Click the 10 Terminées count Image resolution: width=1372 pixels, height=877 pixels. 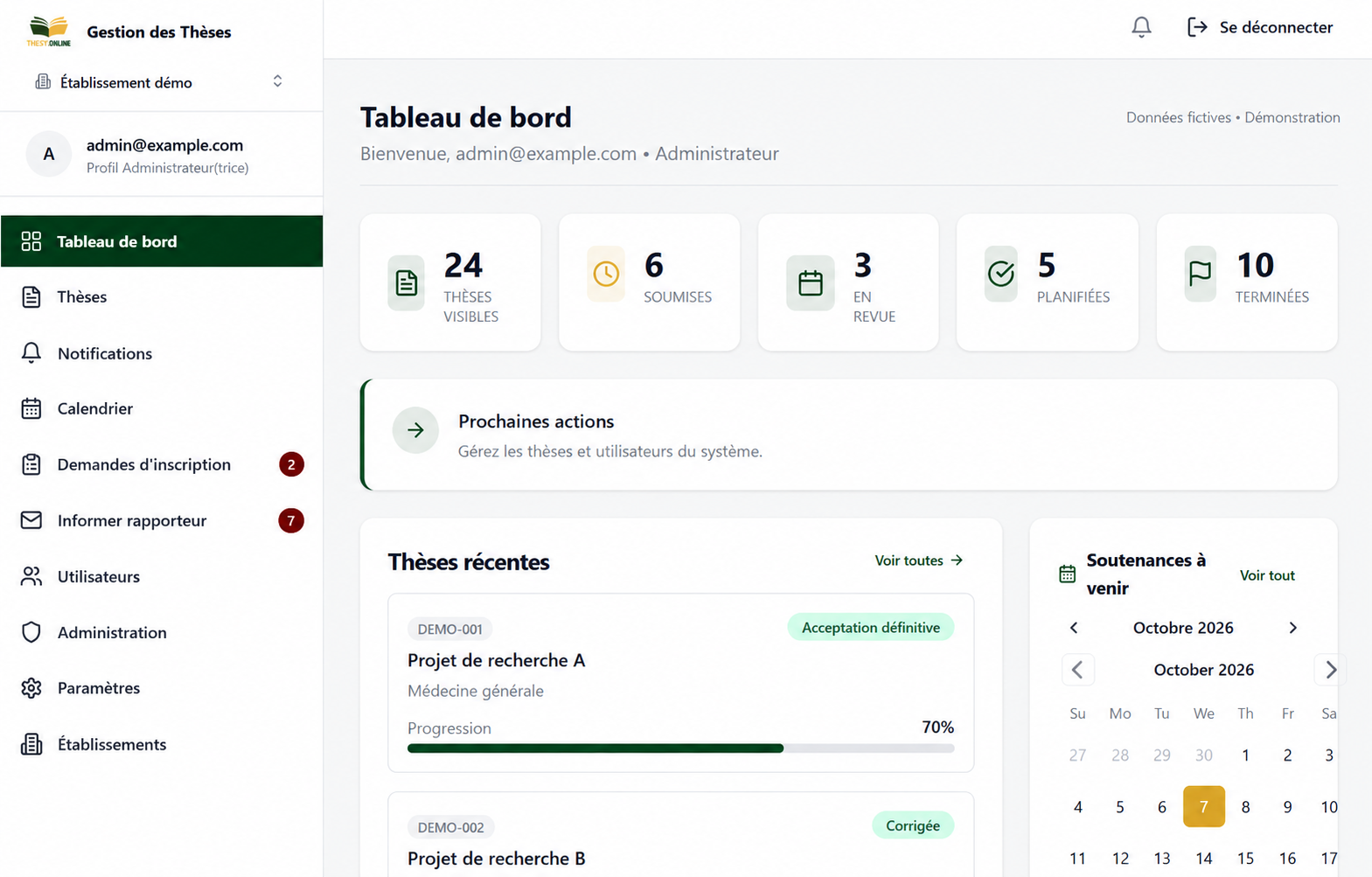coord(1256,265)
